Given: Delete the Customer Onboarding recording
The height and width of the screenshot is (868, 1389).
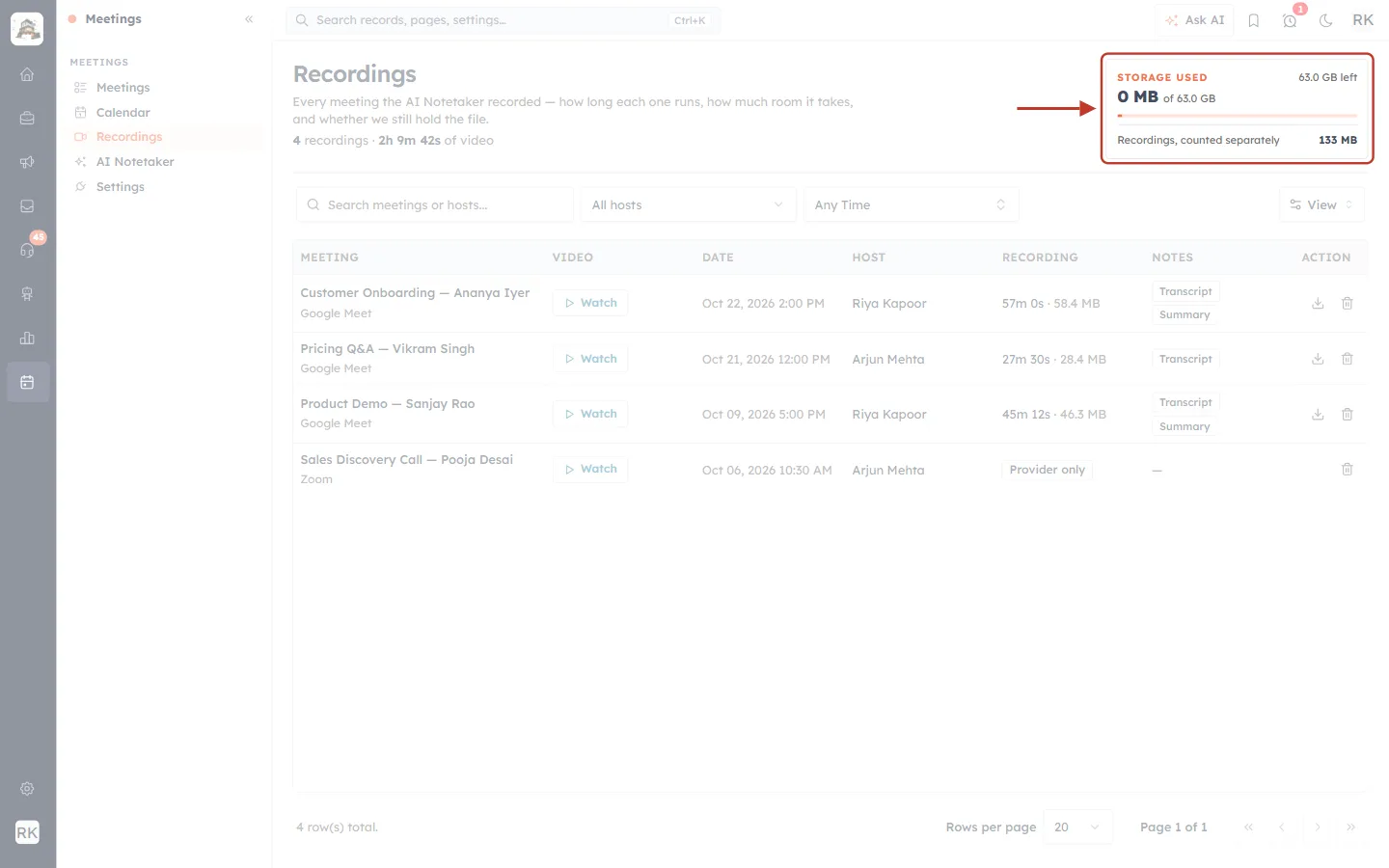Looking at the screenshot, I should pyautogui.click(x=1348, y=303).
